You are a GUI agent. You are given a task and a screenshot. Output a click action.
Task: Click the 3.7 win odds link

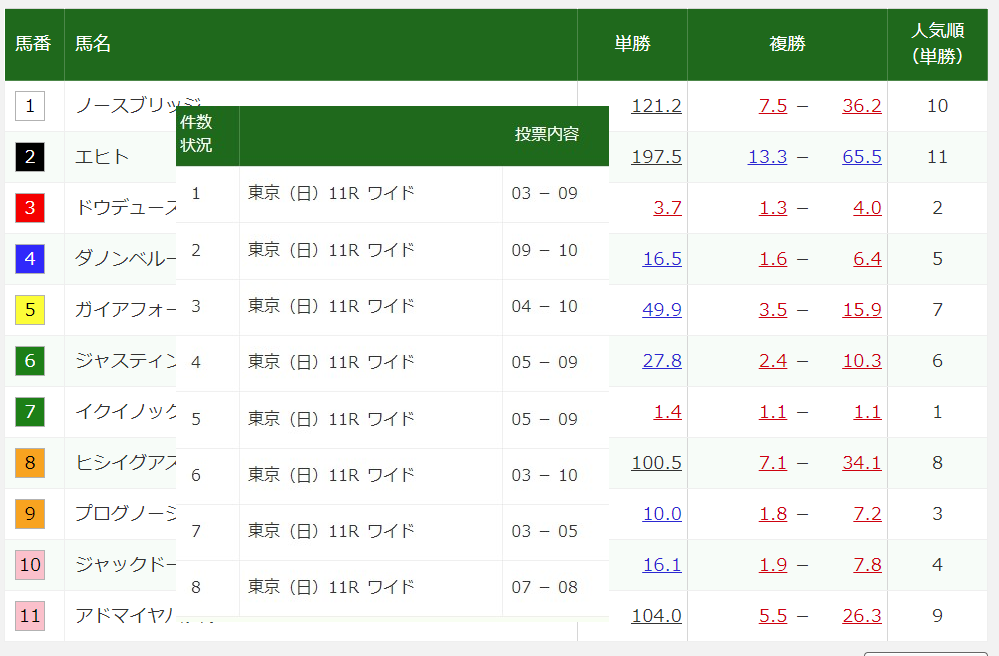tap(667, 207)
